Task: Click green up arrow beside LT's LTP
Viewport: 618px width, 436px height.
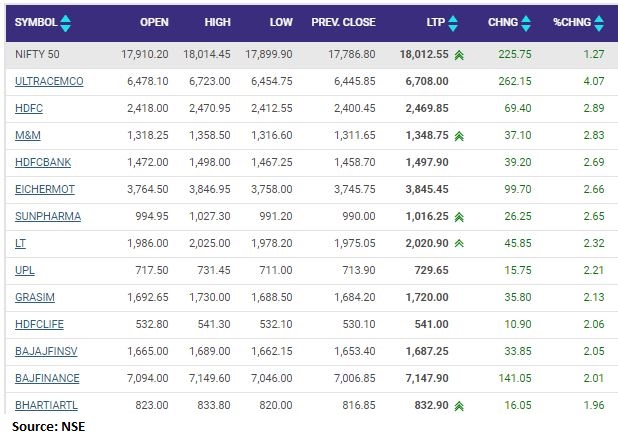Action: coord(458,243)
